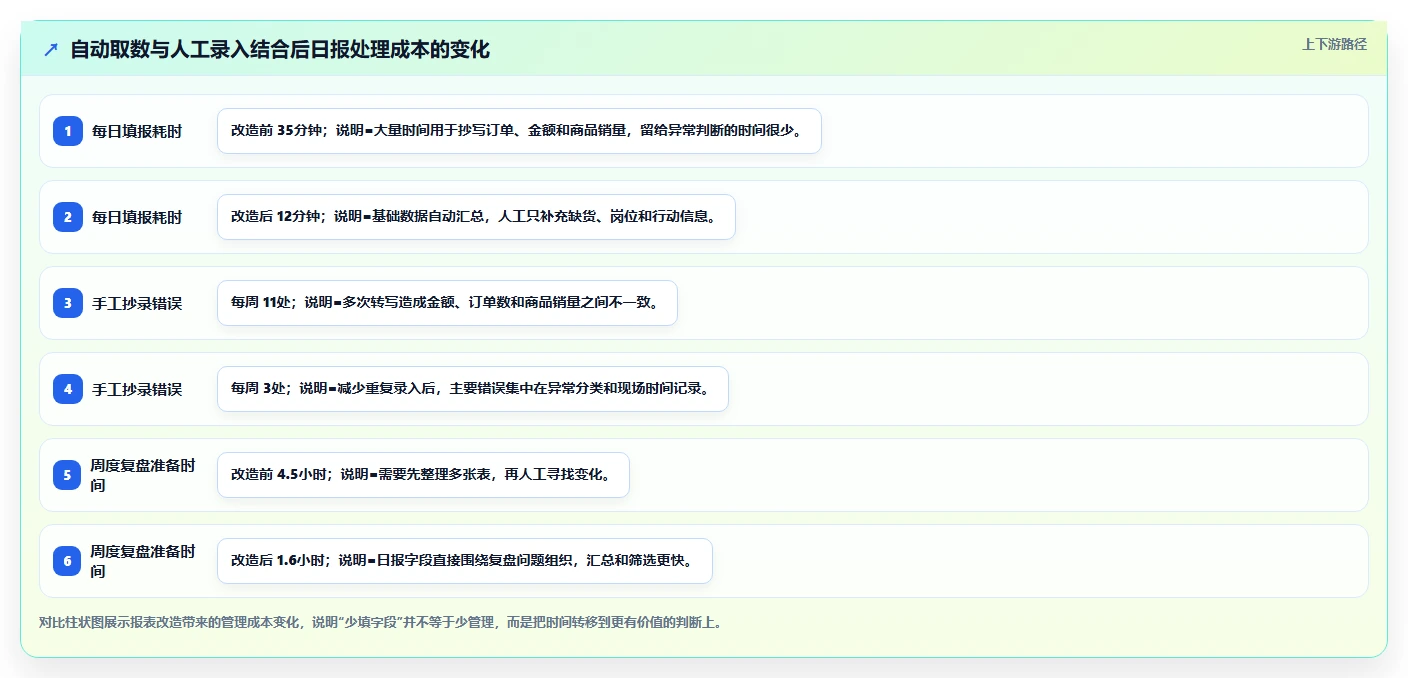The width and height of the screenshot is (1408, 678).
Task: Select 周度复盘准备时间 label in row 5
Action: [143, 475]
